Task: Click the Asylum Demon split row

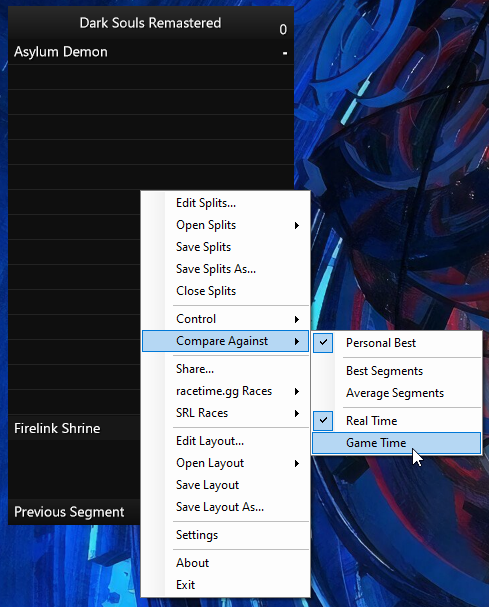Action: click(151, 52)
